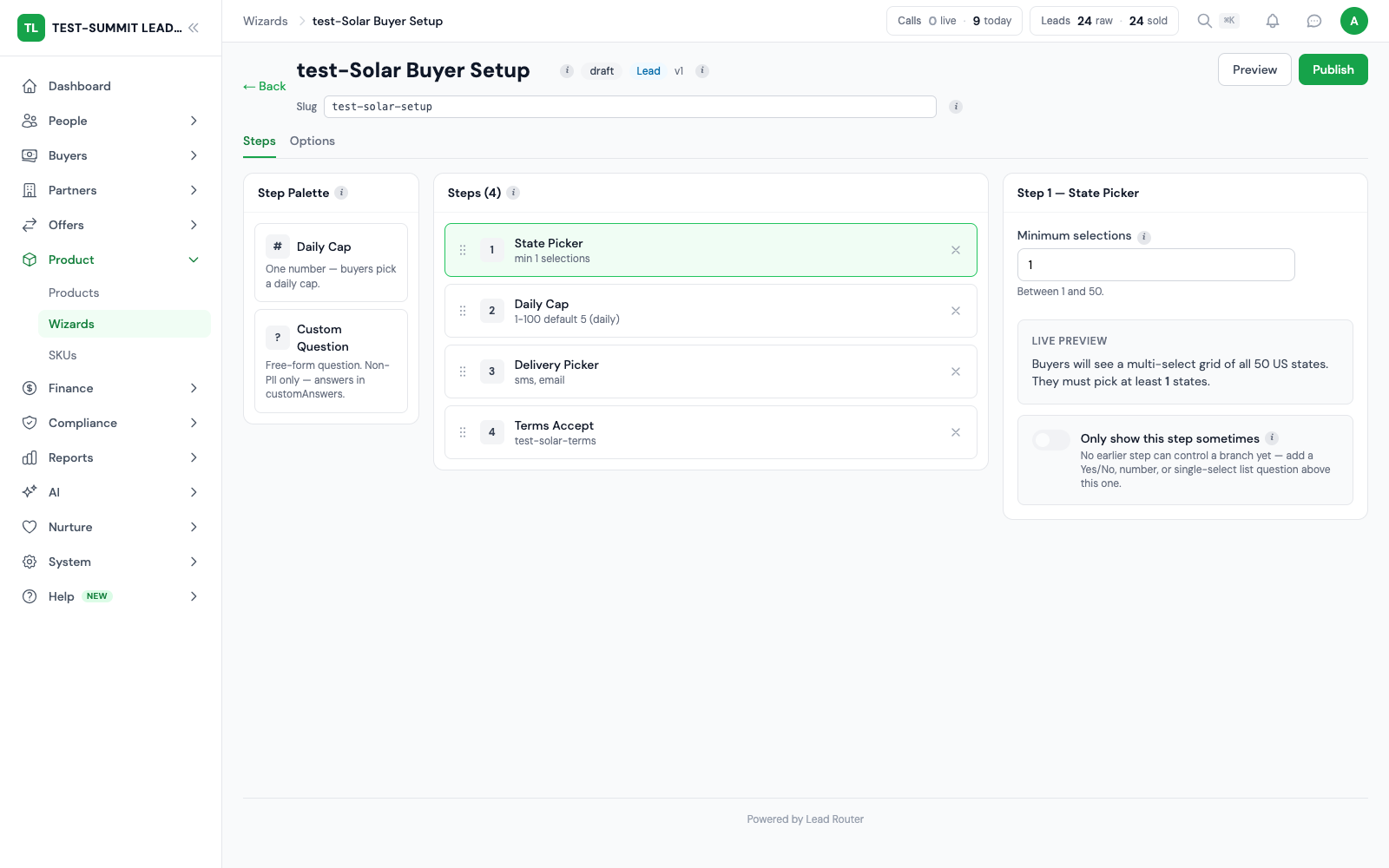
Task: Remove Daily Cap step with X
Action: [956, 311]
